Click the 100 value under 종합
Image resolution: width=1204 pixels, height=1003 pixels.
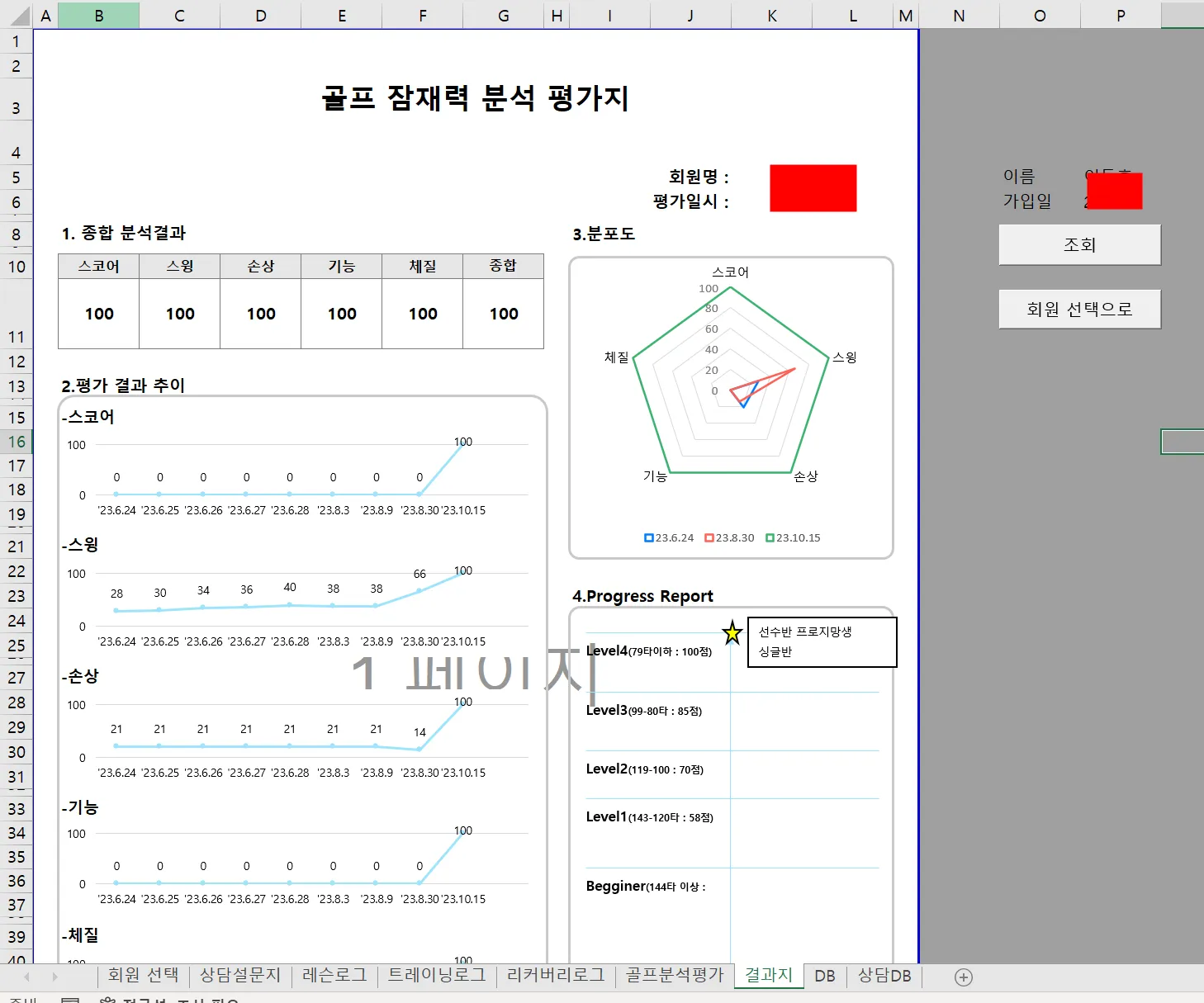(503, 314)
